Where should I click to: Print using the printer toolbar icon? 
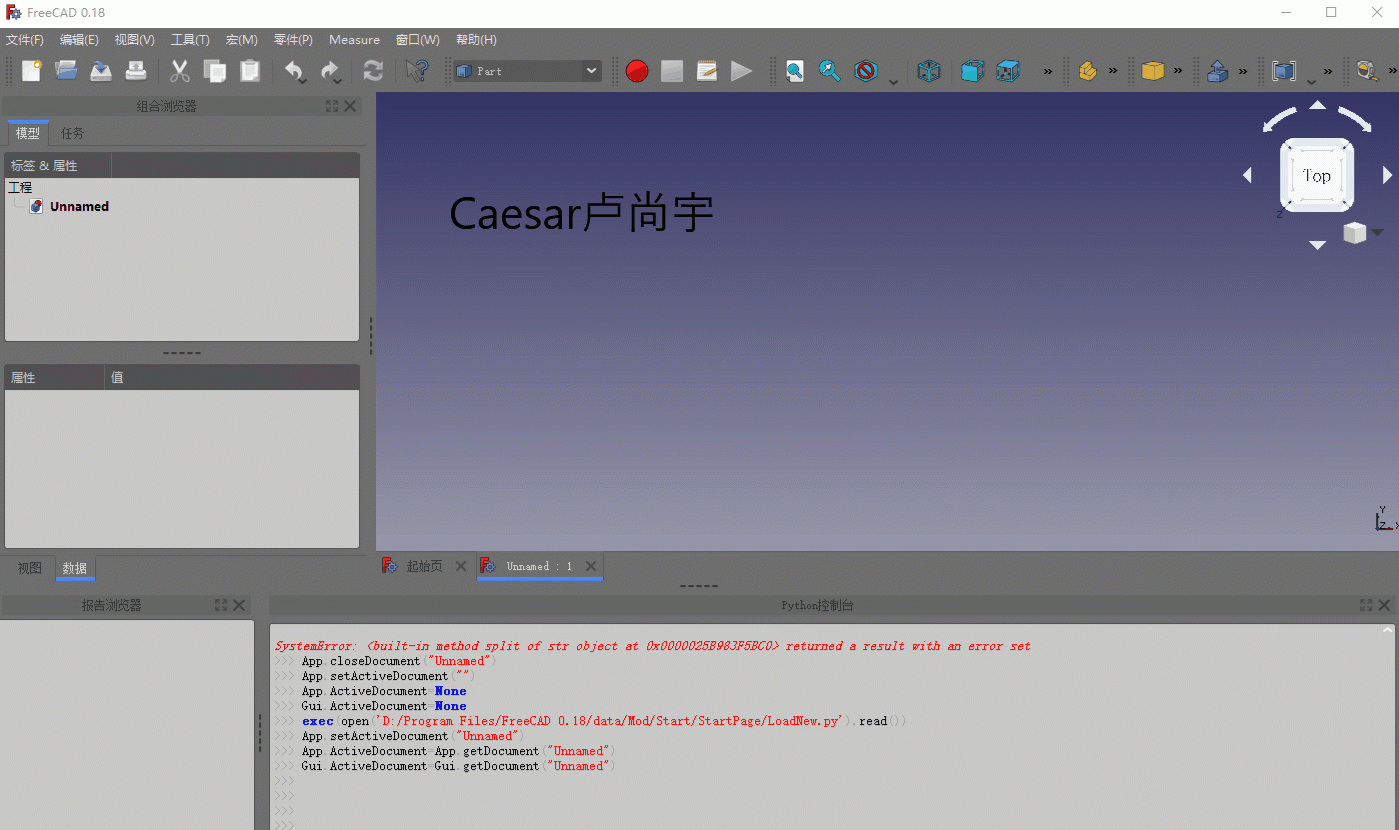click(136, 71)
